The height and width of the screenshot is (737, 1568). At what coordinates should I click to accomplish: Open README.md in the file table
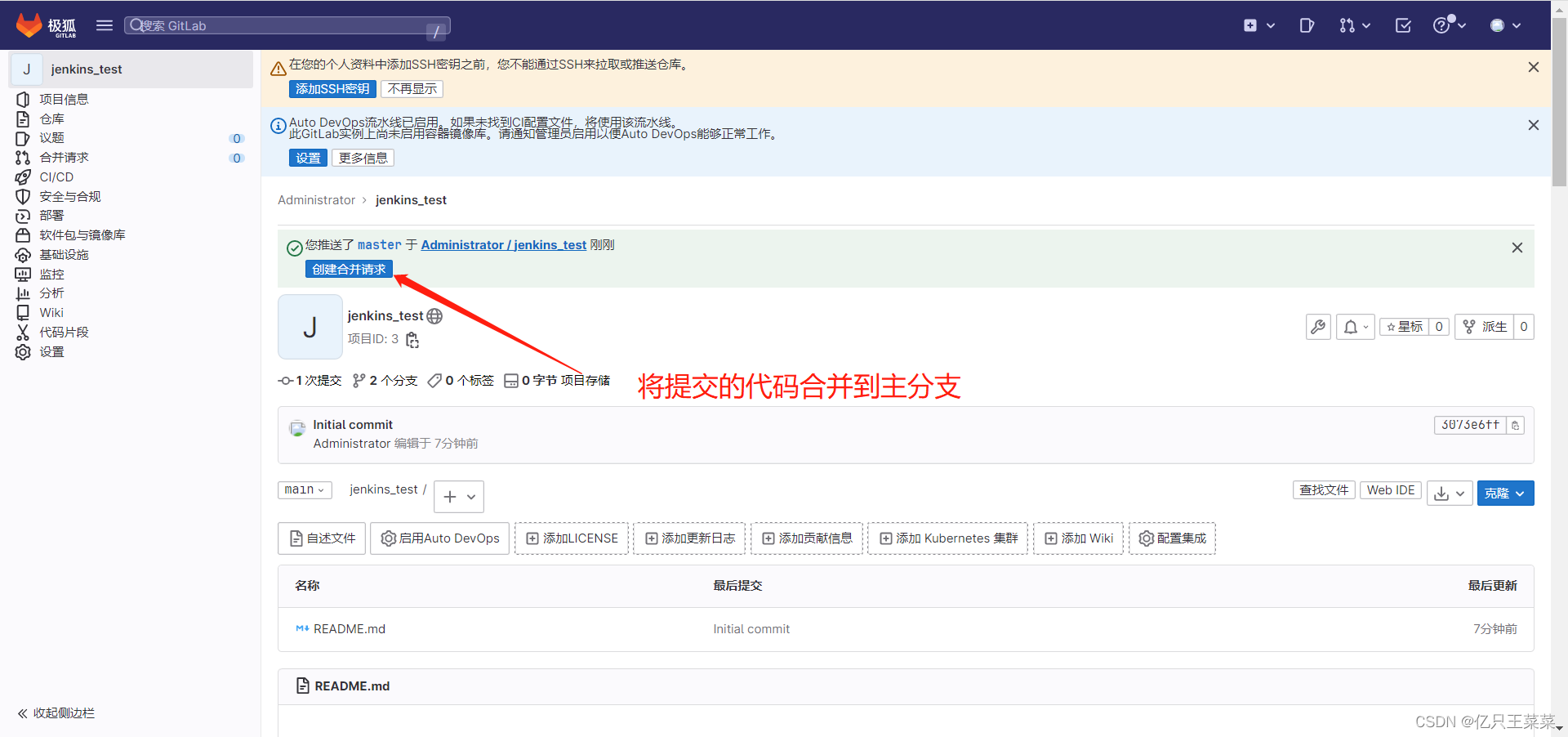(x=350, y=629)
